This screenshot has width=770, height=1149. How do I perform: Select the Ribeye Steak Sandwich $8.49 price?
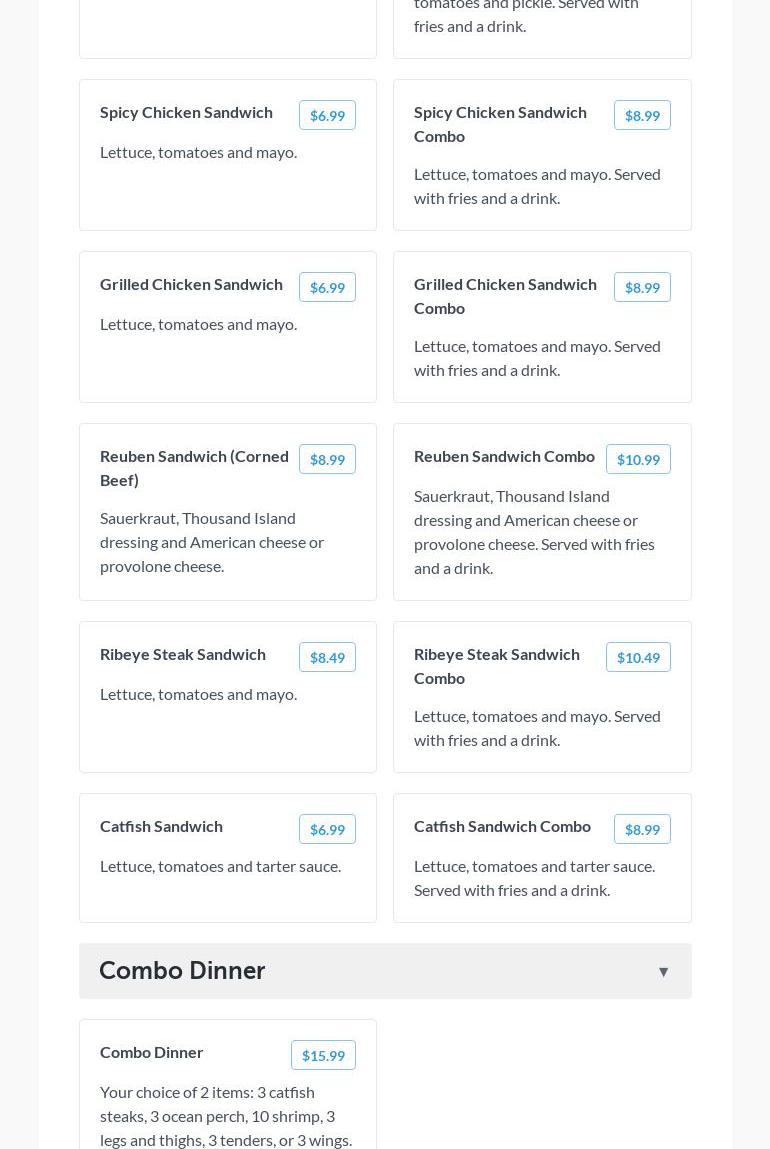click(x=327, y=657)
